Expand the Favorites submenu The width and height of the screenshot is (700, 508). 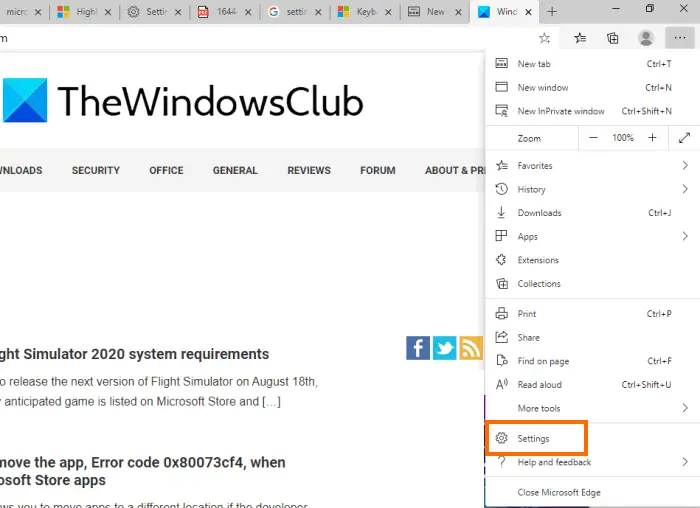[x=592, y=166]
